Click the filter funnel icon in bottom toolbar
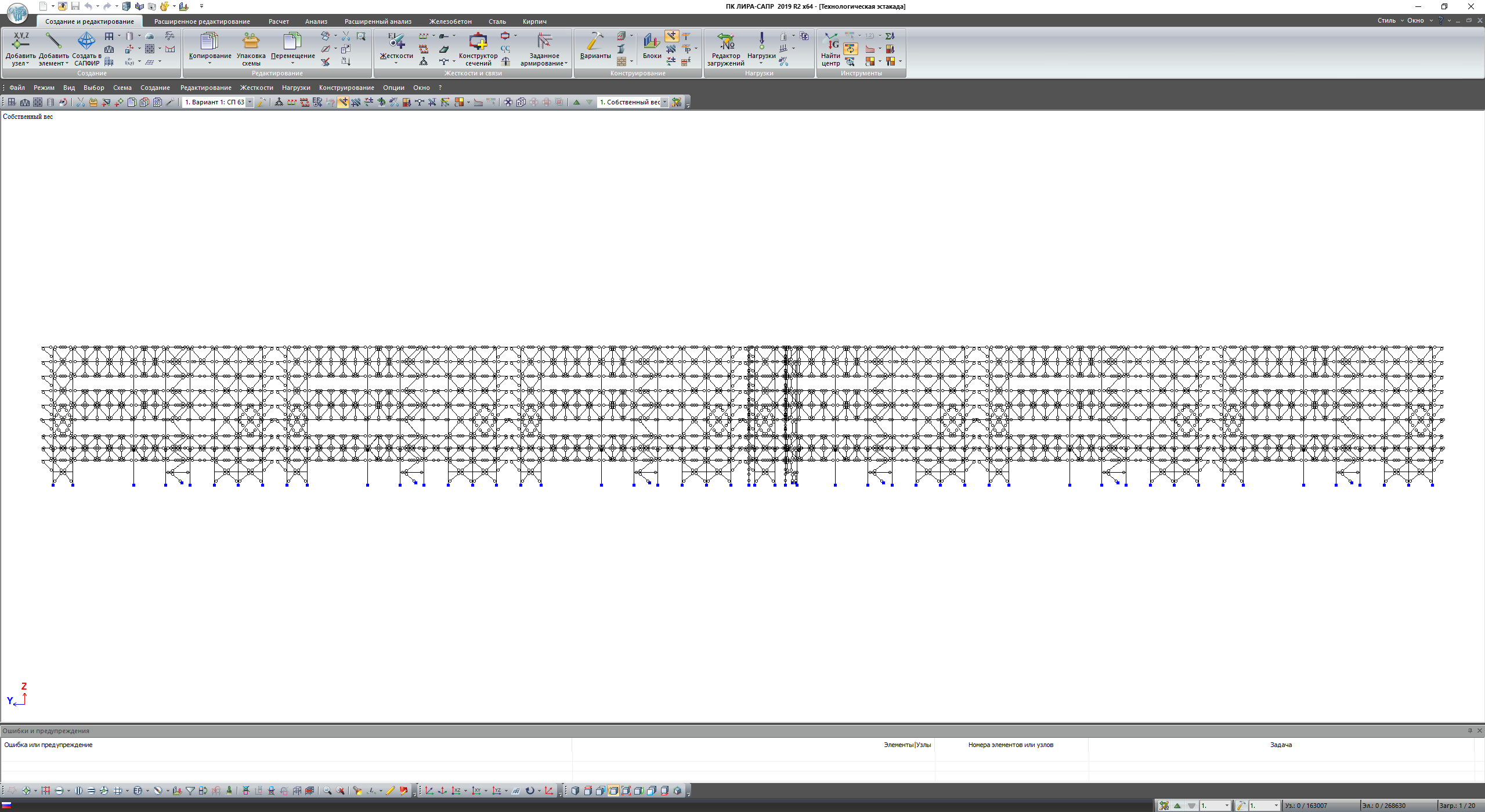 (x=190, y=791)
